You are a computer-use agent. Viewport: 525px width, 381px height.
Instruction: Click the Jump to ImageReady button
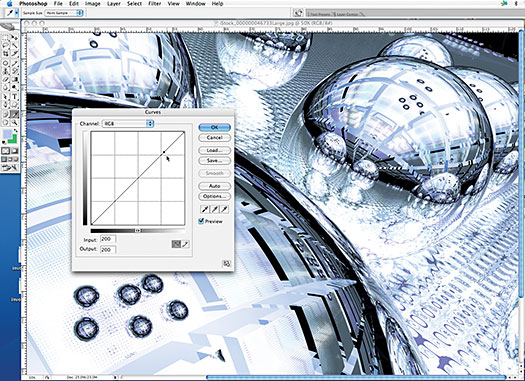9,167
